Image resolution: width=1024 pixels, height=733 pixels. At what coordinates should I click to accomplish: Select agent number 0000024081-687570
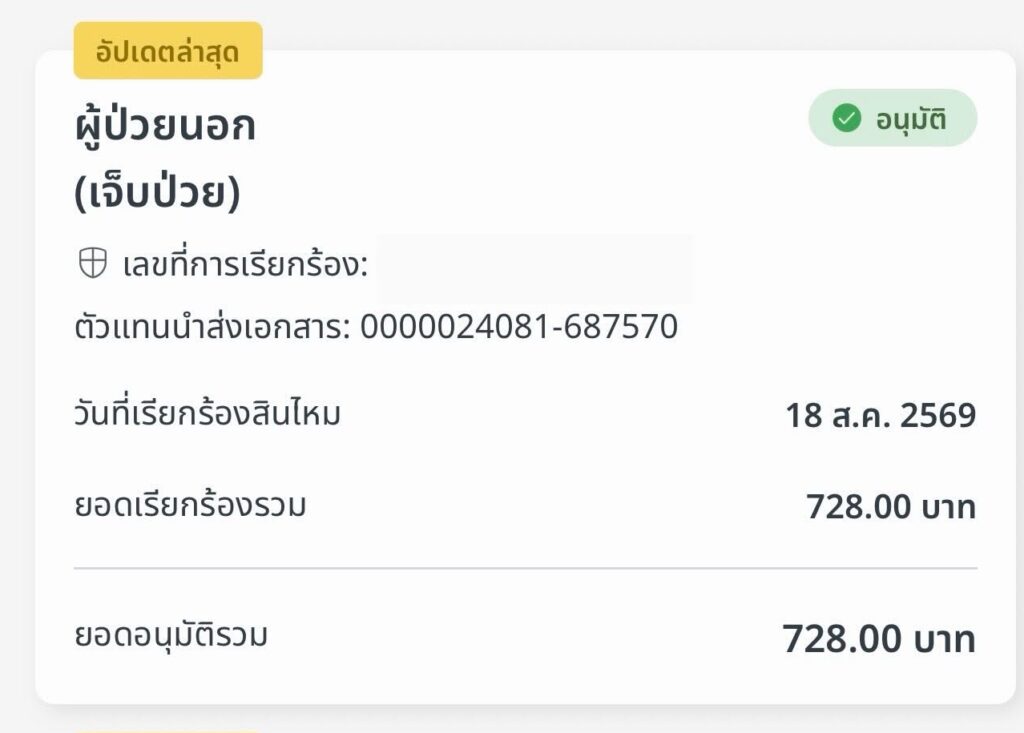519,326
